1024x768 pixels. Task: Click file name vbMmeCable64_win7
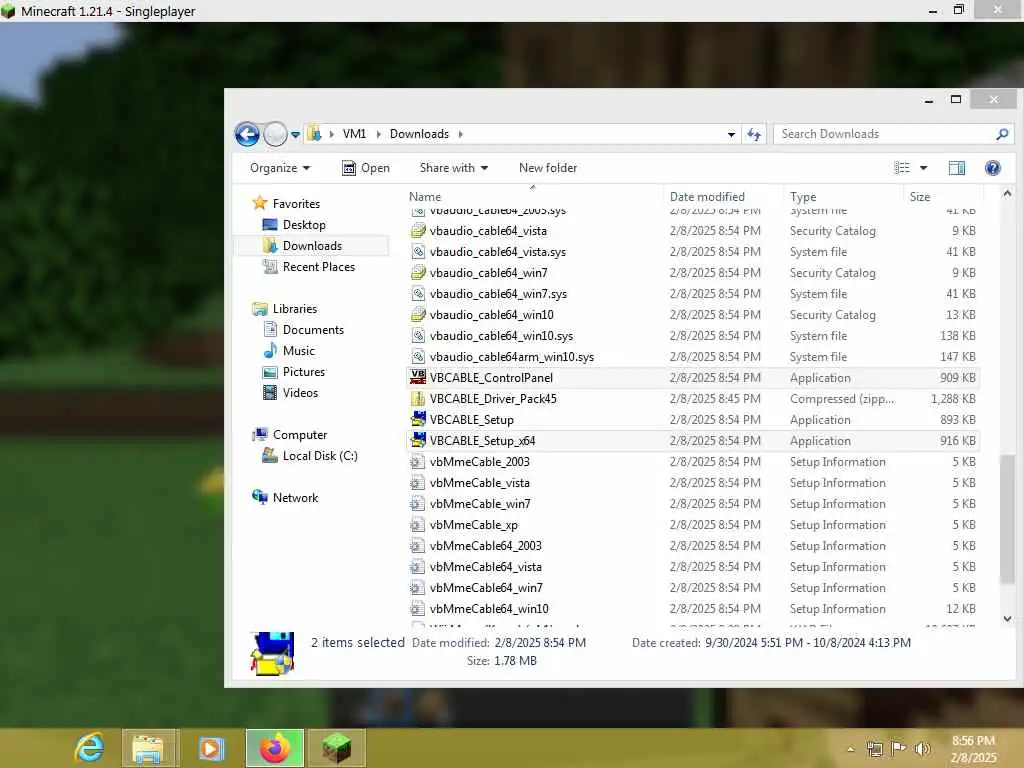click(x=486, y=588)
